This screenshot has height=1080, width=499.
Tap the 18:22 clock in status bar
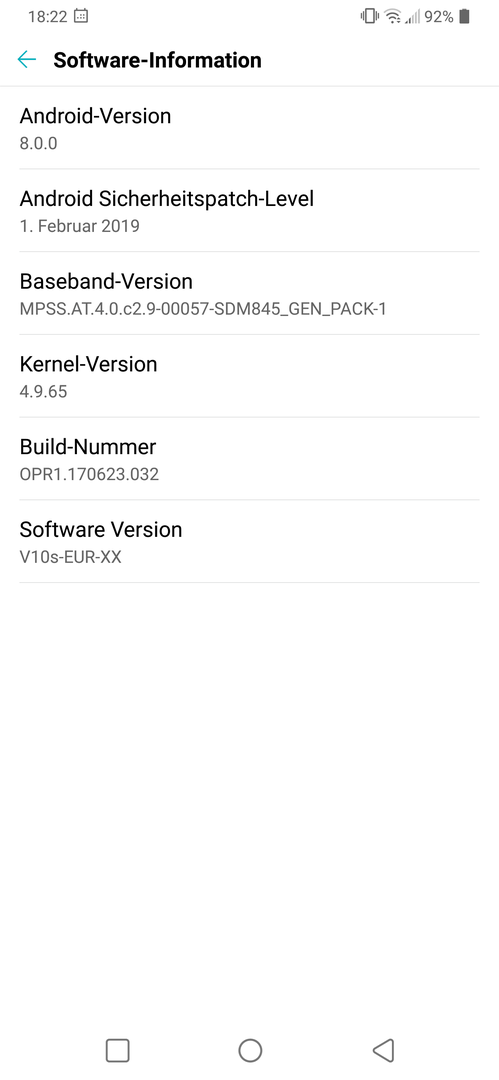(x=46, y=17)
